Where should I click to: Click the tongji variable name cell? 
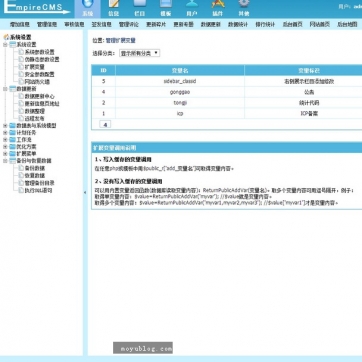[180, 103]
